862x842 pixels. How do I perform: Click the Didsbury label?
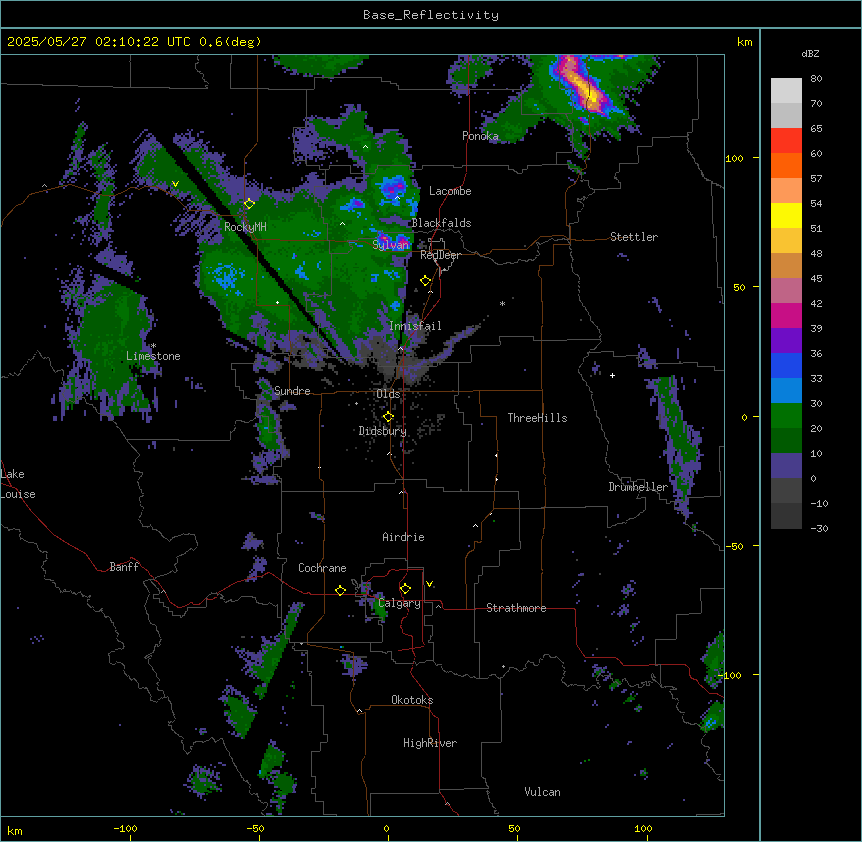(383, 431)
